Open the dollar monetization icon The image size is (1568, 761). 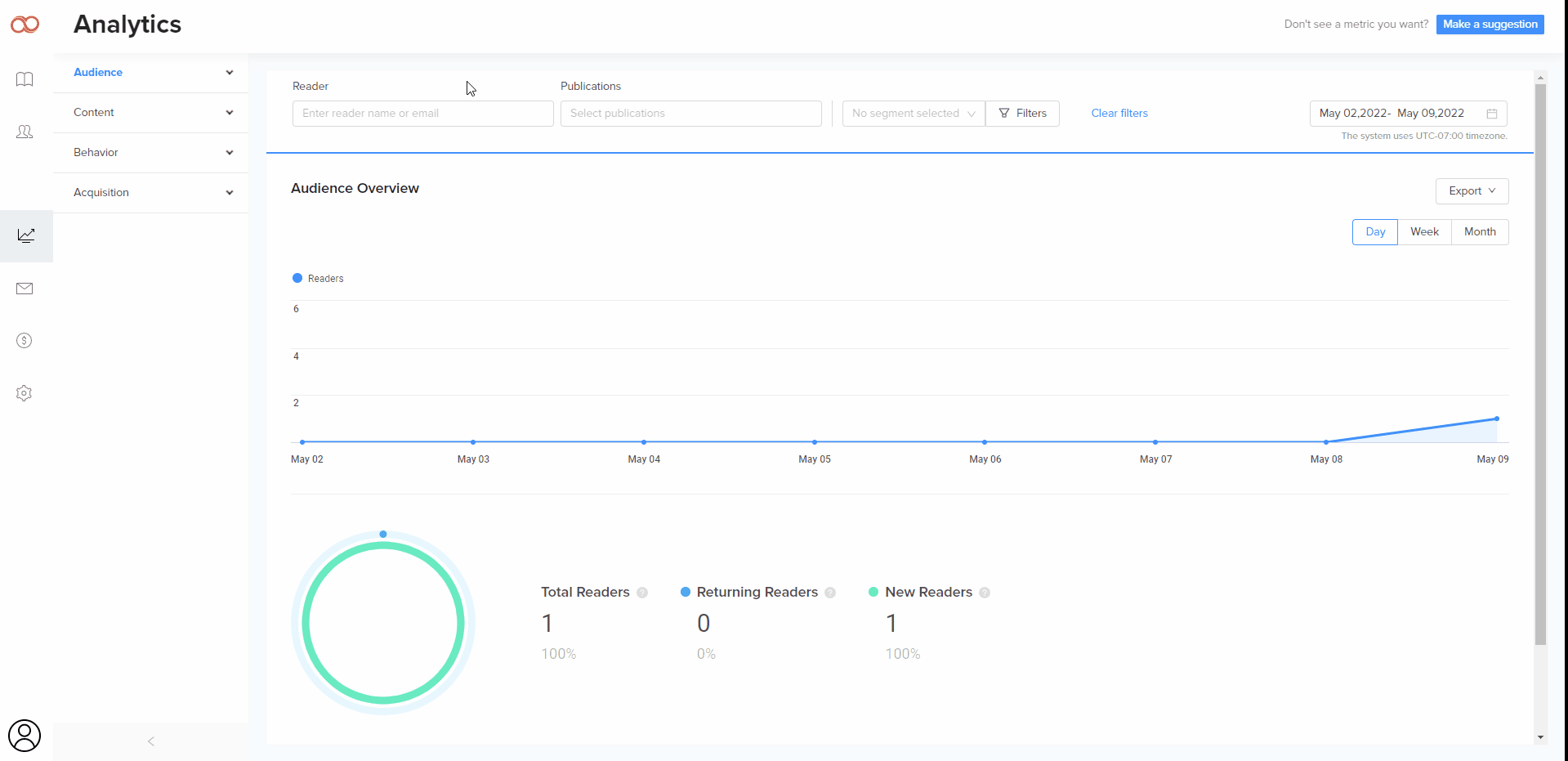click(x=25, y=341)
